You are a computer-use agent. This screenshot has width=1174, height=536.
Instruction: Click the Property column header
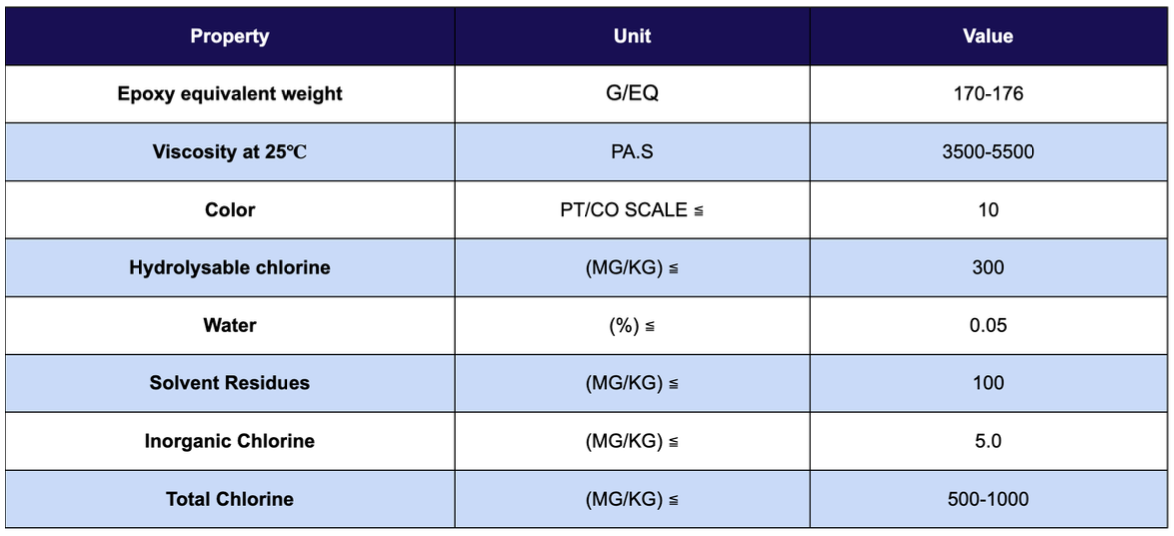click(x=230, y=36)
